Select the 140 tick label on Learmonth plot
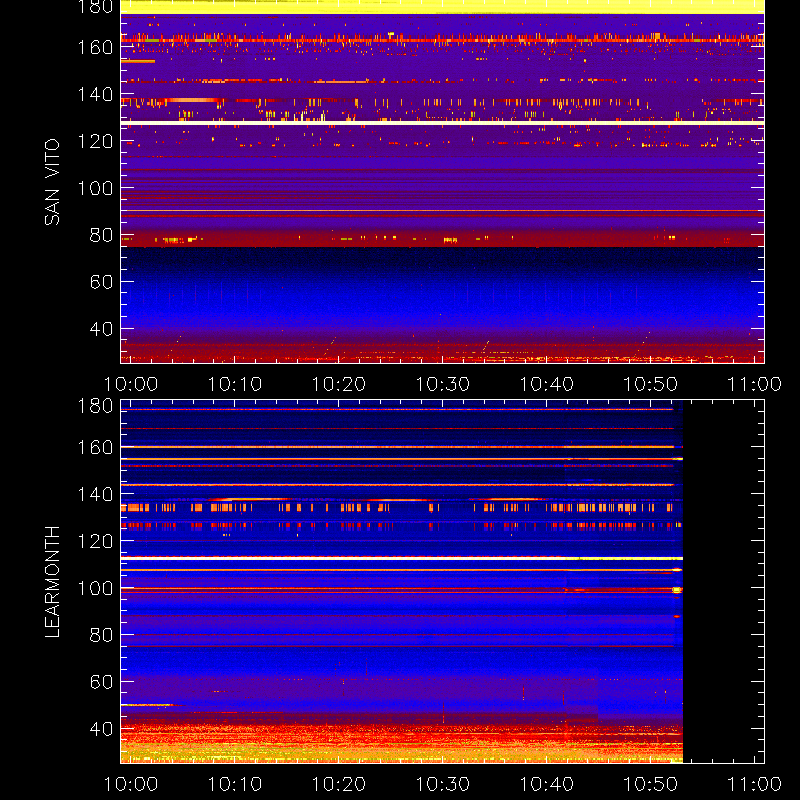This screenshot has height=800, width=800. click(95, 494)
